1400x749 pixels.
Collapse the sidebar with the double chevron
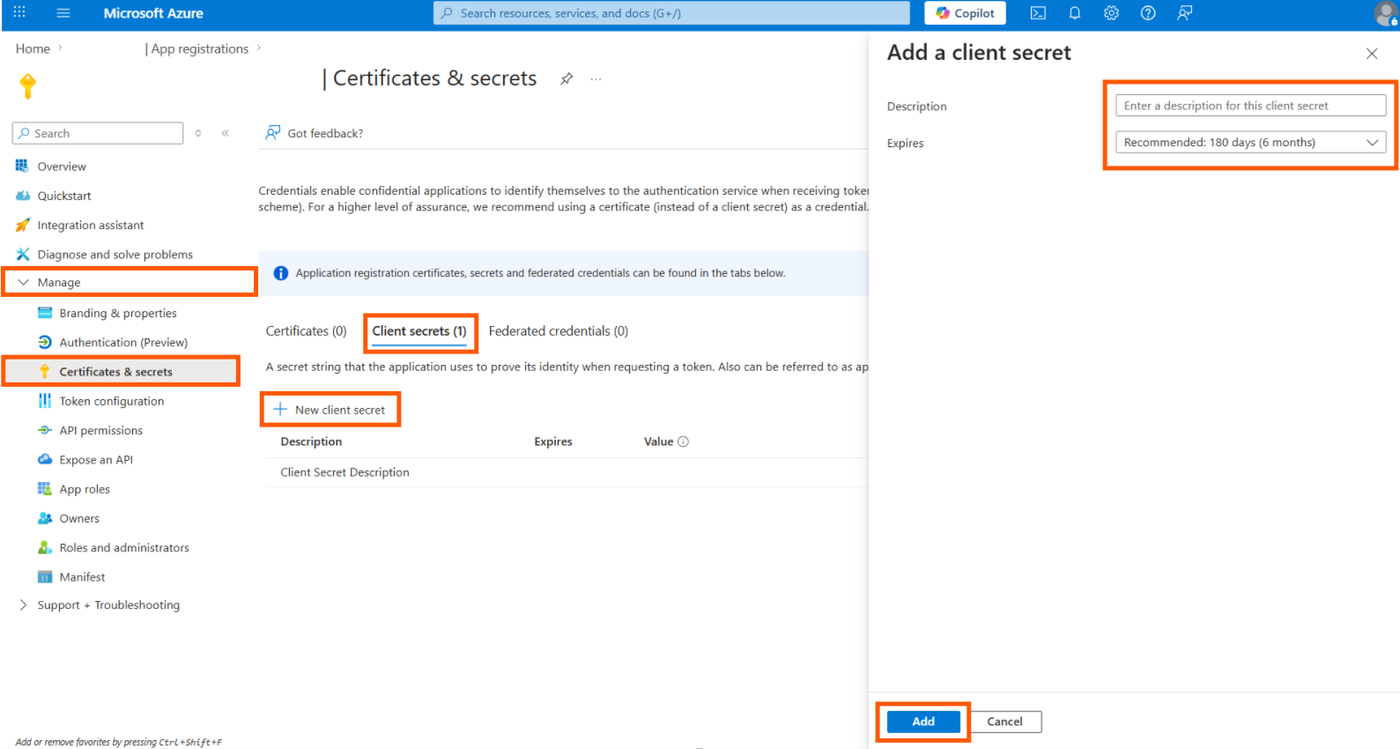coord(225,133)
